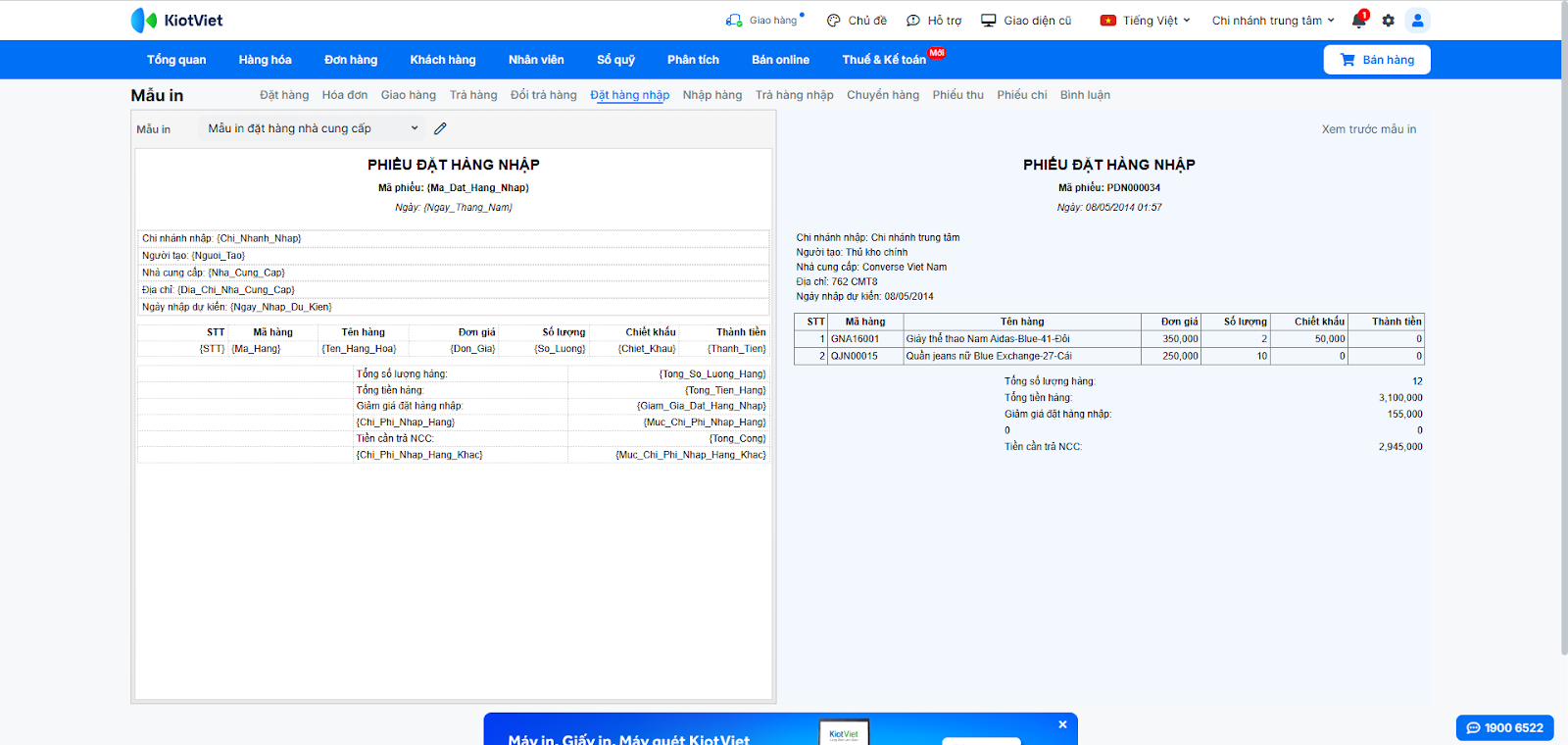Image resolution: width=1568 pixels, height=745 pixels.
Task: Click the {Dia_Chi_Nha_Cung_Cap} template field
Action: click(235, 290)
